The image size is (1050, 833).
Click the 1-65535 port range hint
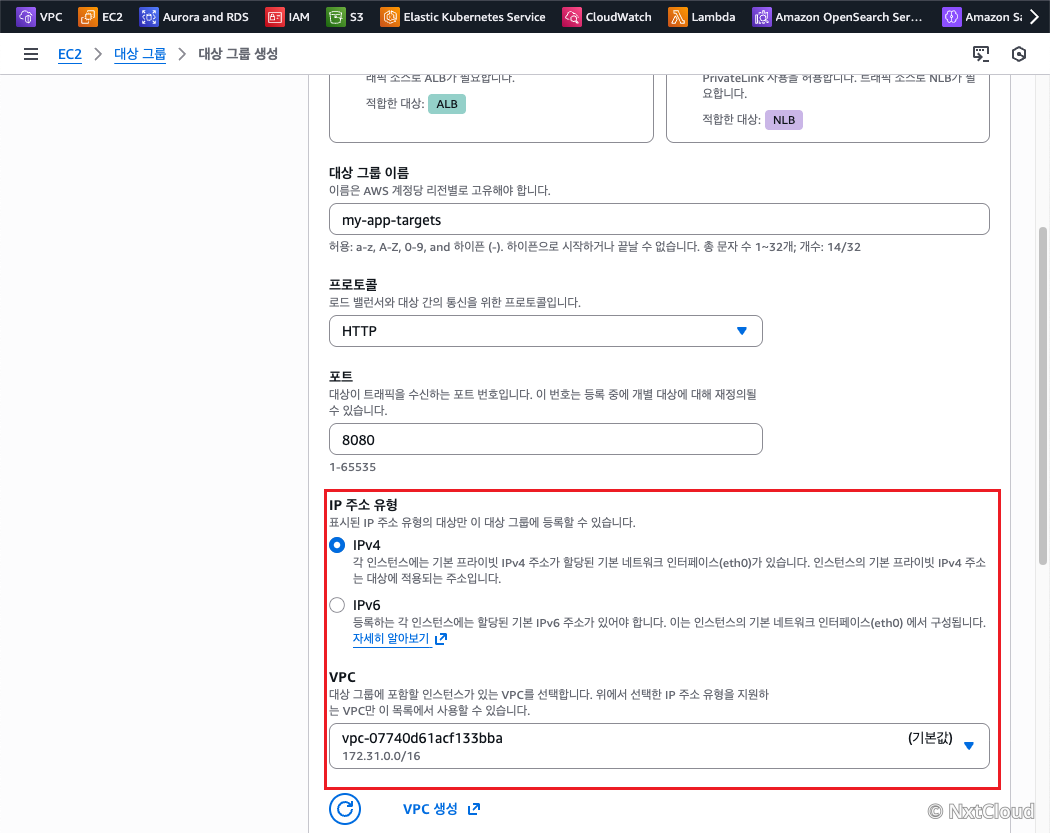352,467
